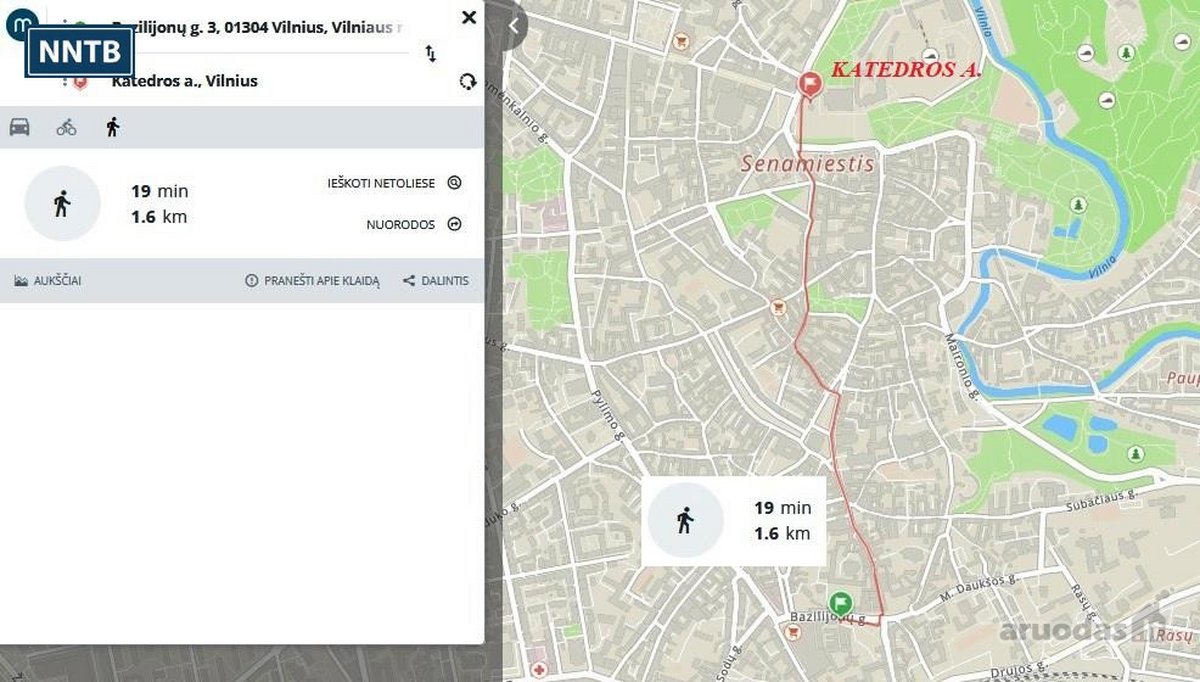Open Ieškoti netoliese search nearby

pyautogui.click(x=395, y=183)
